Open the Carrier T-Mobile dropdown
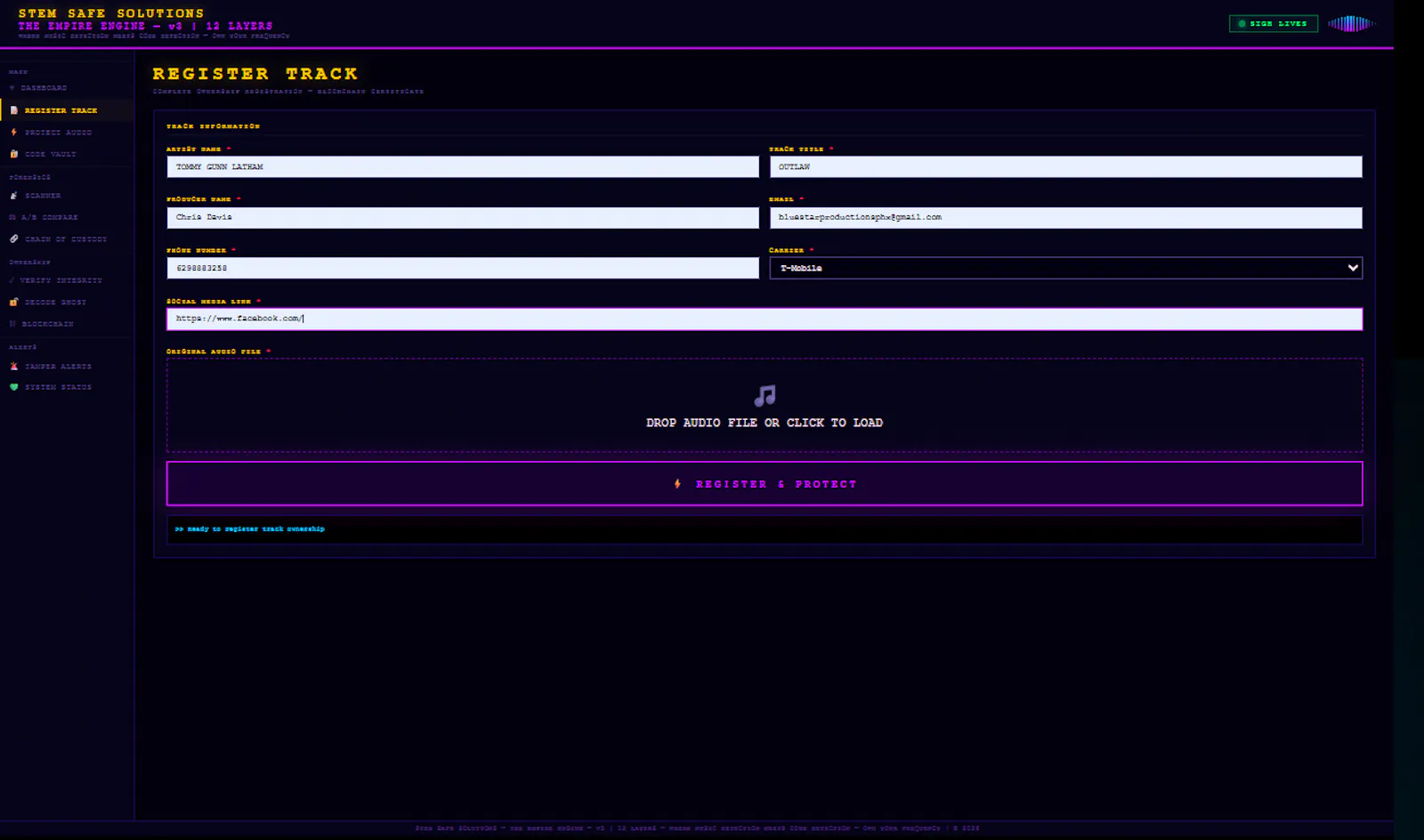 [x=1065, y=268]
